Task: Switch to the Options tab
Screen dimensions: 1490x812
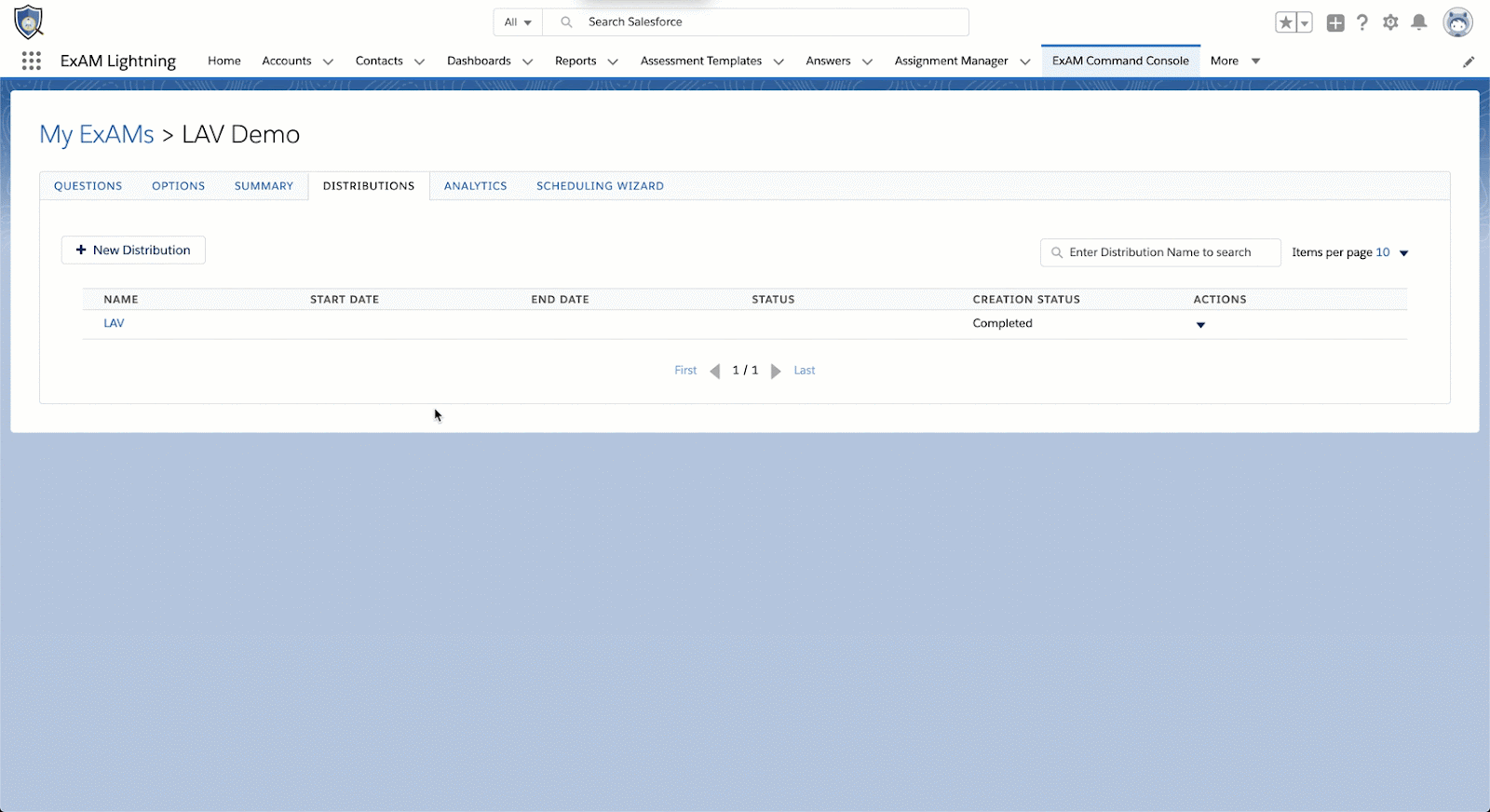Action: 179,186
